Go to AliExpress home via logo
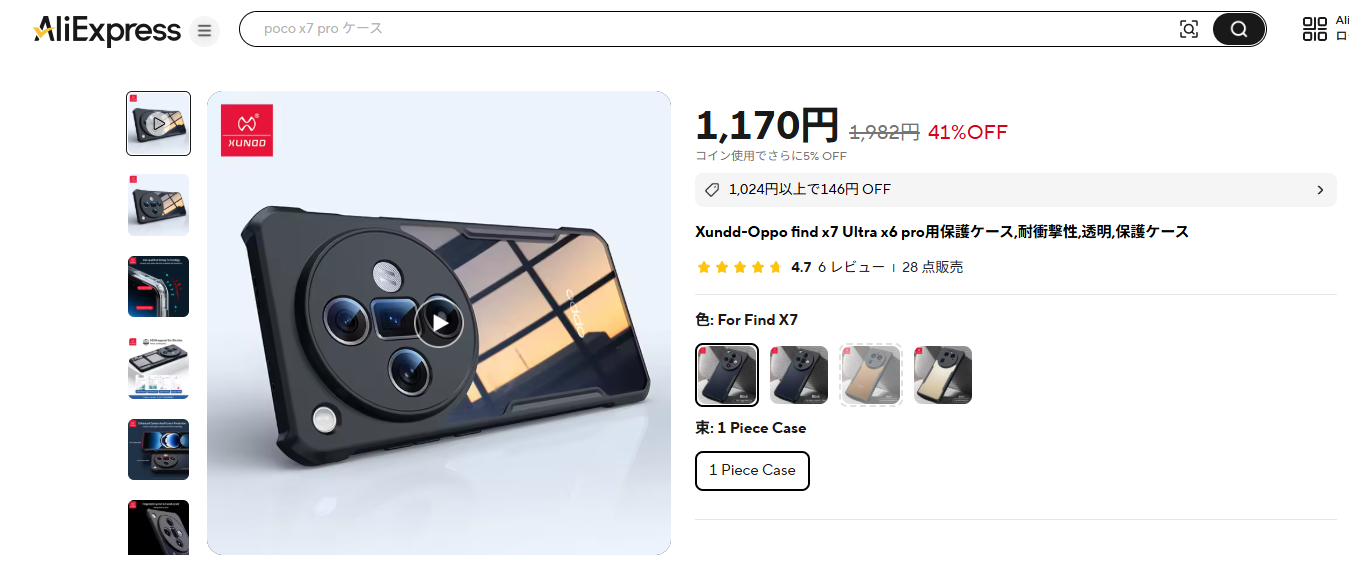The height and width of the screenshot is (587, 1349). click(x=107, y=30)
